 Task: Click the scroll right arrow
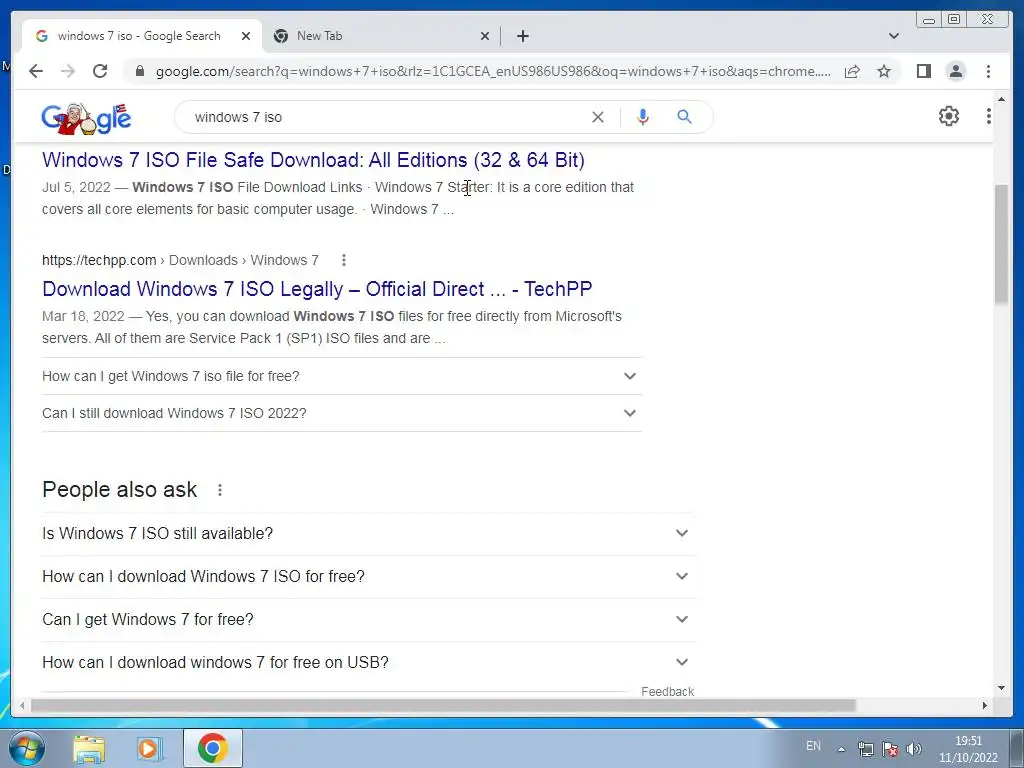tap(985, 705)
